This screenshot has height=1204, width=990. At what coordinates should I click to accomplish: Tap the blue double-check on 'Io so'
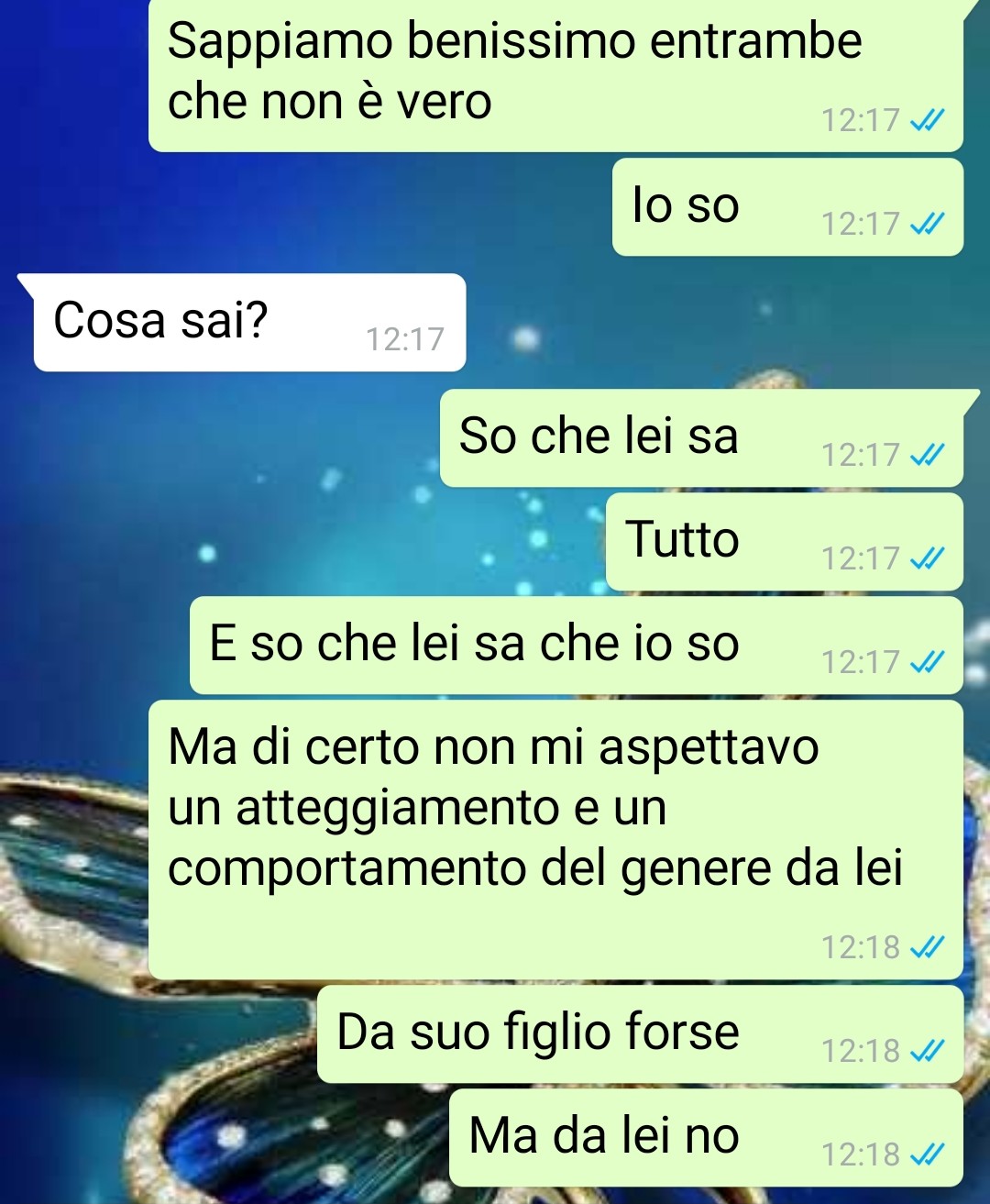coord(927,224)
